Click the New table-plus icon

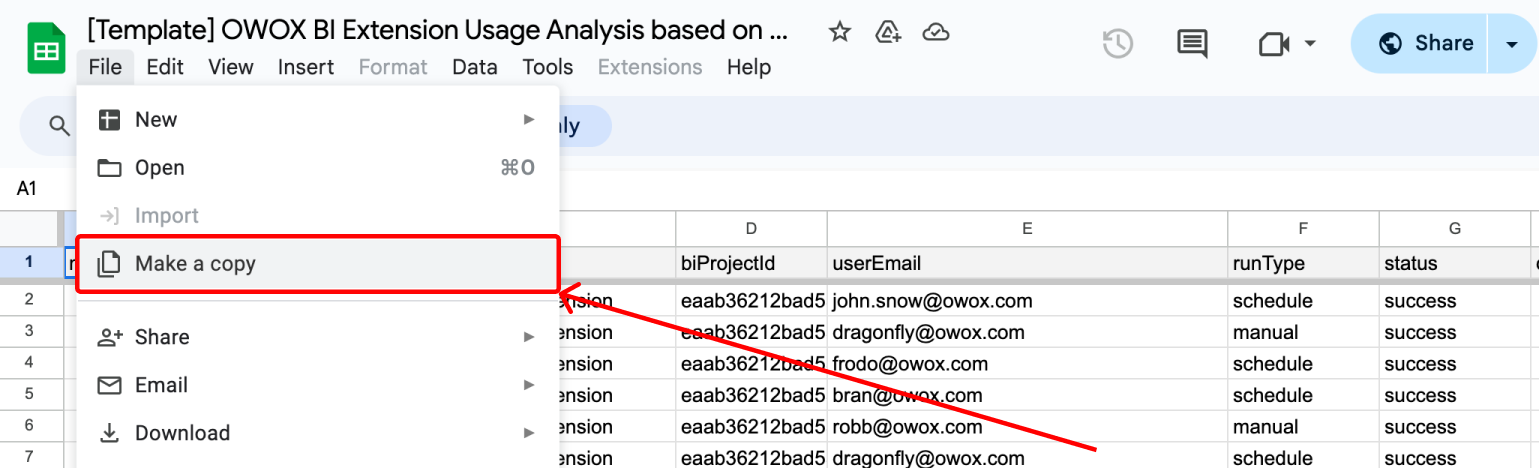pyautogui.click(x=109, y=120)
